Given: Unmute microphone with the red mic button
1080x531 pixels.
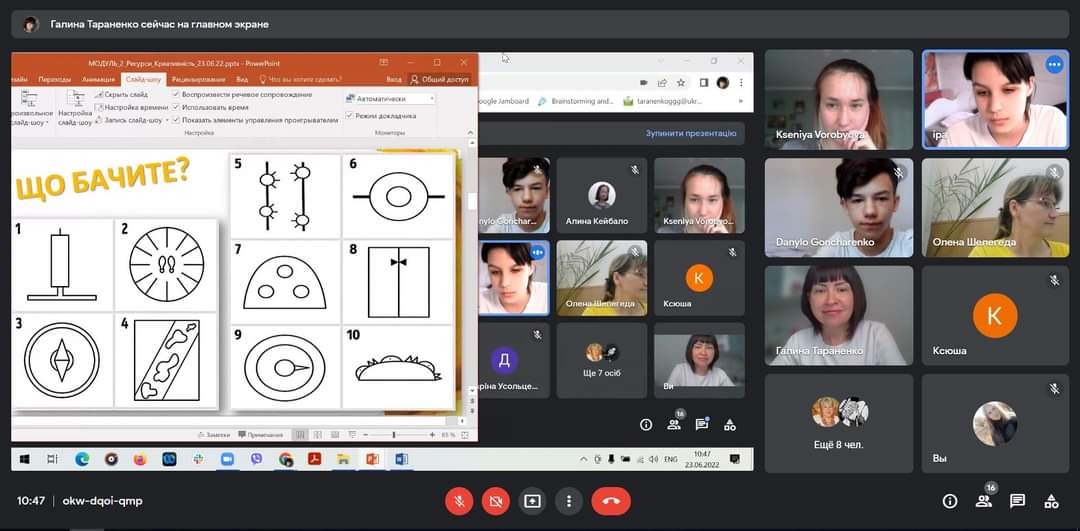Looking at the screenshot, I should 459,501.
